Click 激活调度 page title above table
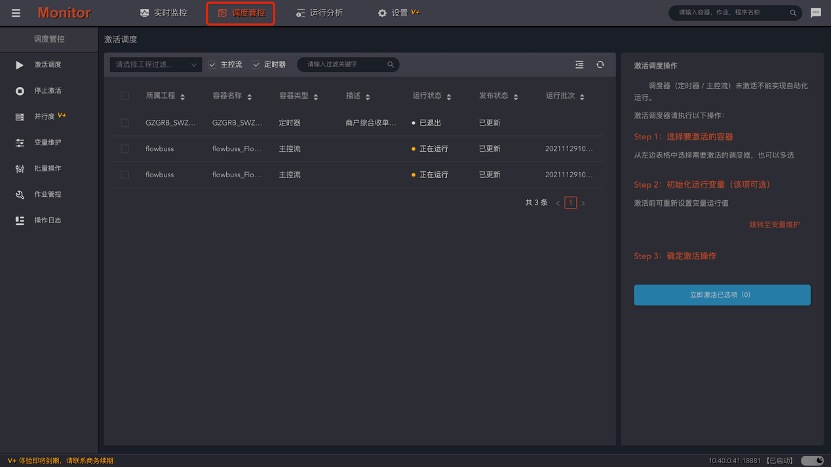The height and width of the screenshot is (468, 832). pos(120,39)
